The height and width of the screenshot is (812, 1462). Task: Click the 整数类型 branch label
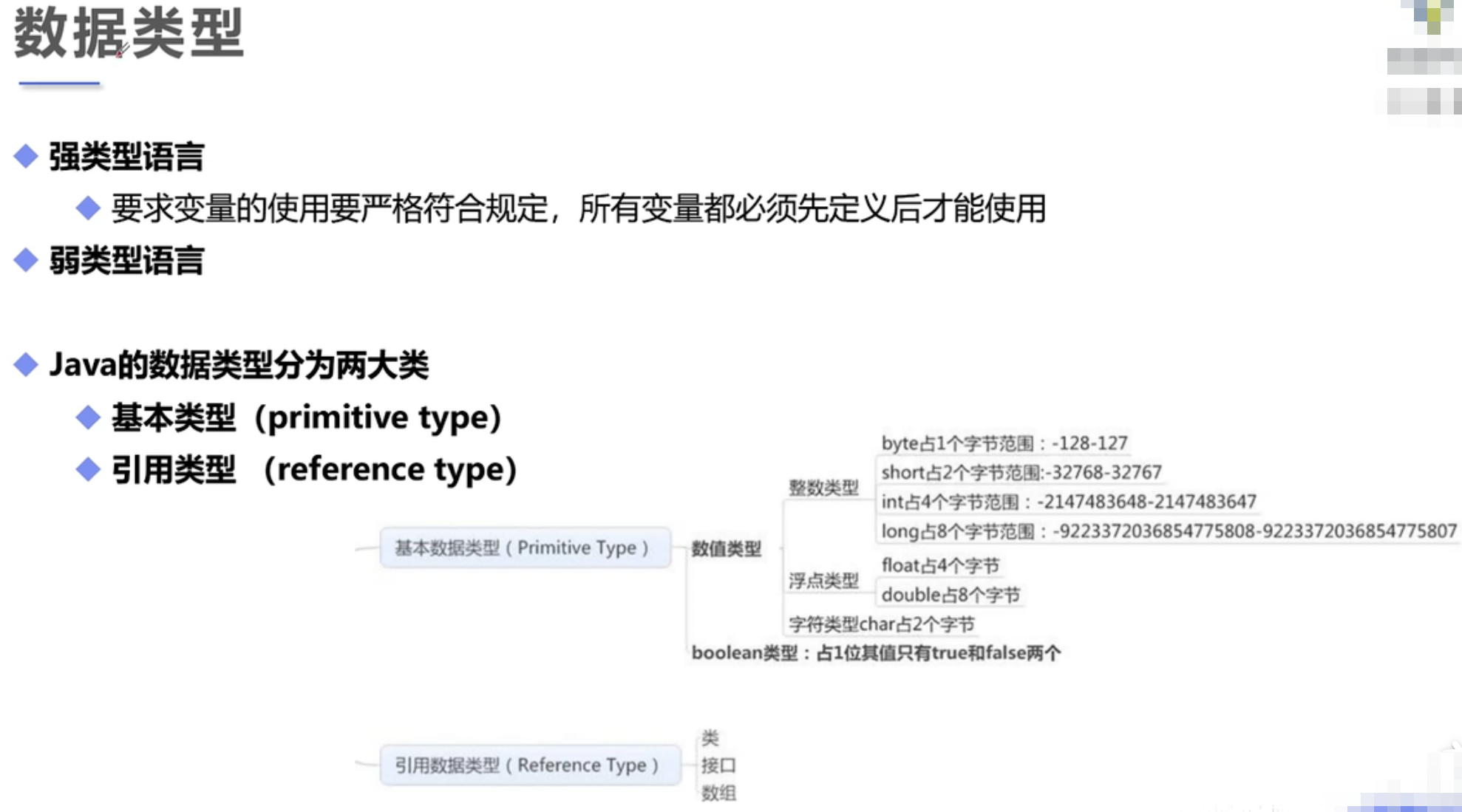[823, 488]
